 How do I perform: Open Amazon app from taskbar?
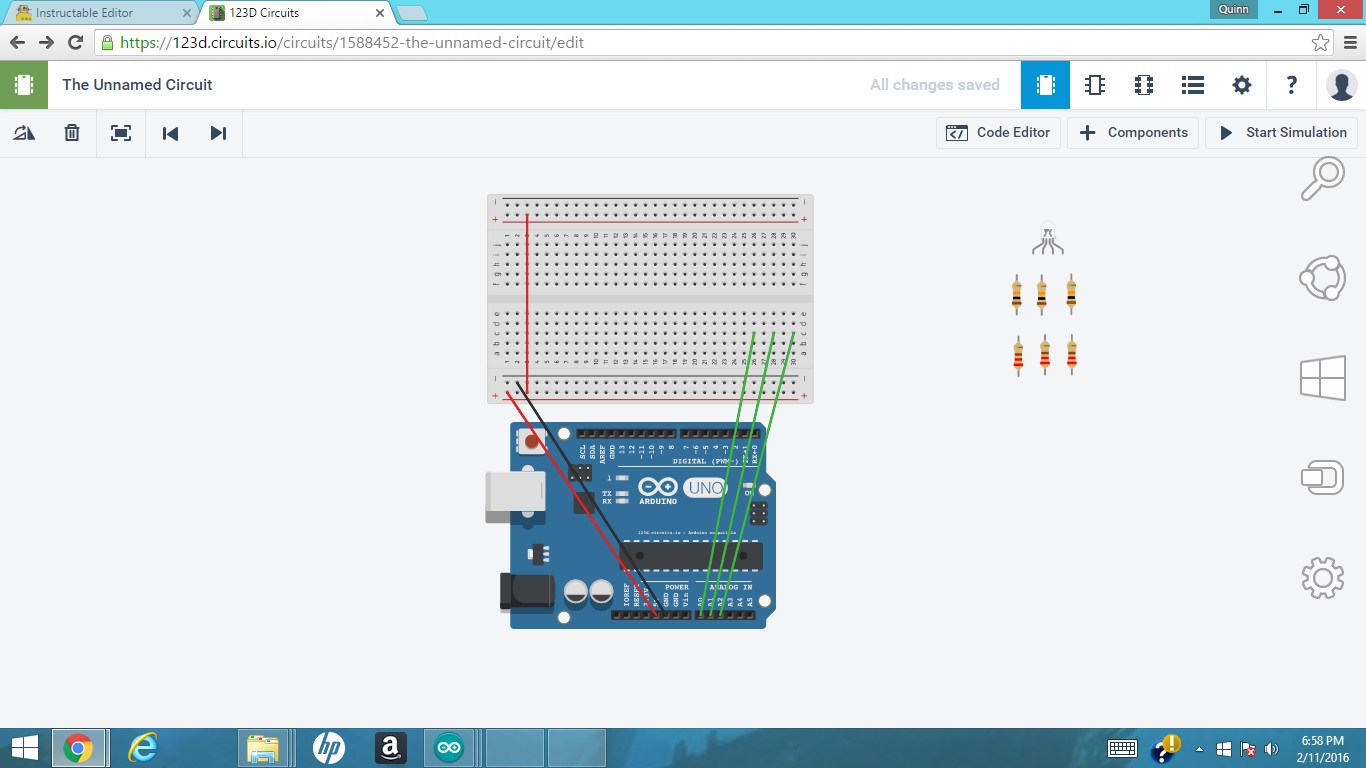[390, 748]
